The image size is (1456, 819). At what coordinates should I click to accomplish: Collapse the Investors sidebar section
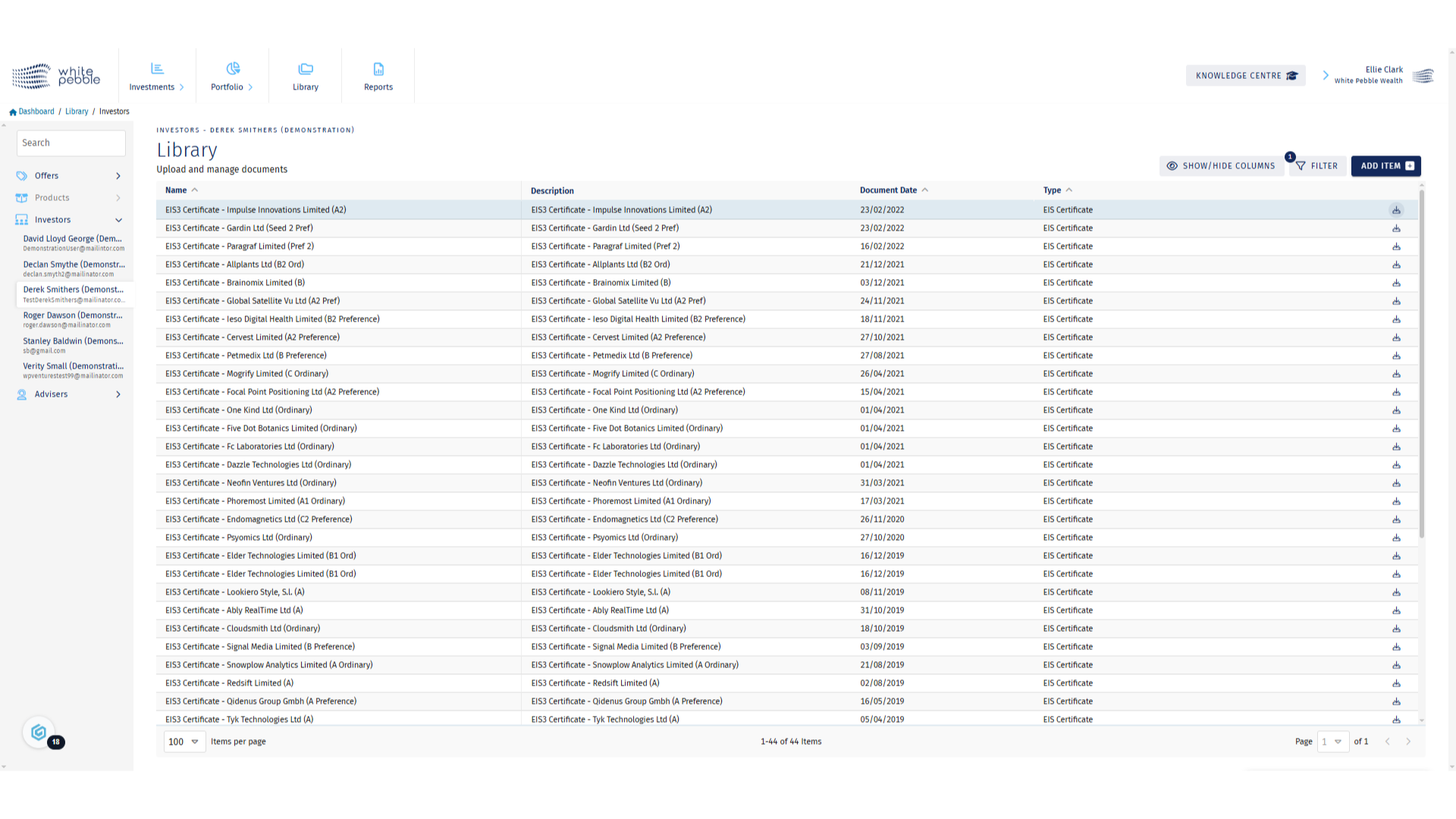click(118, 220)
